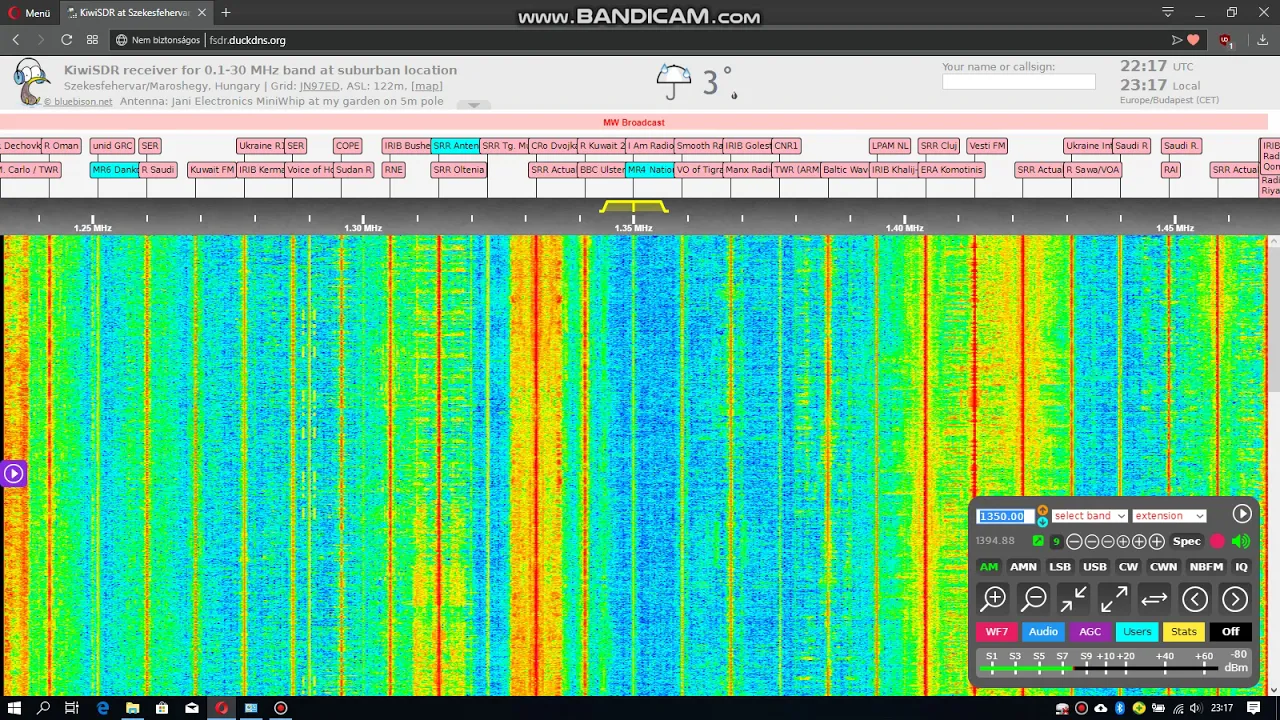Viewport: 1280px width, 720px height.
Task: Select NBFM demodulation mode
Action: [x=1206, y=567]
